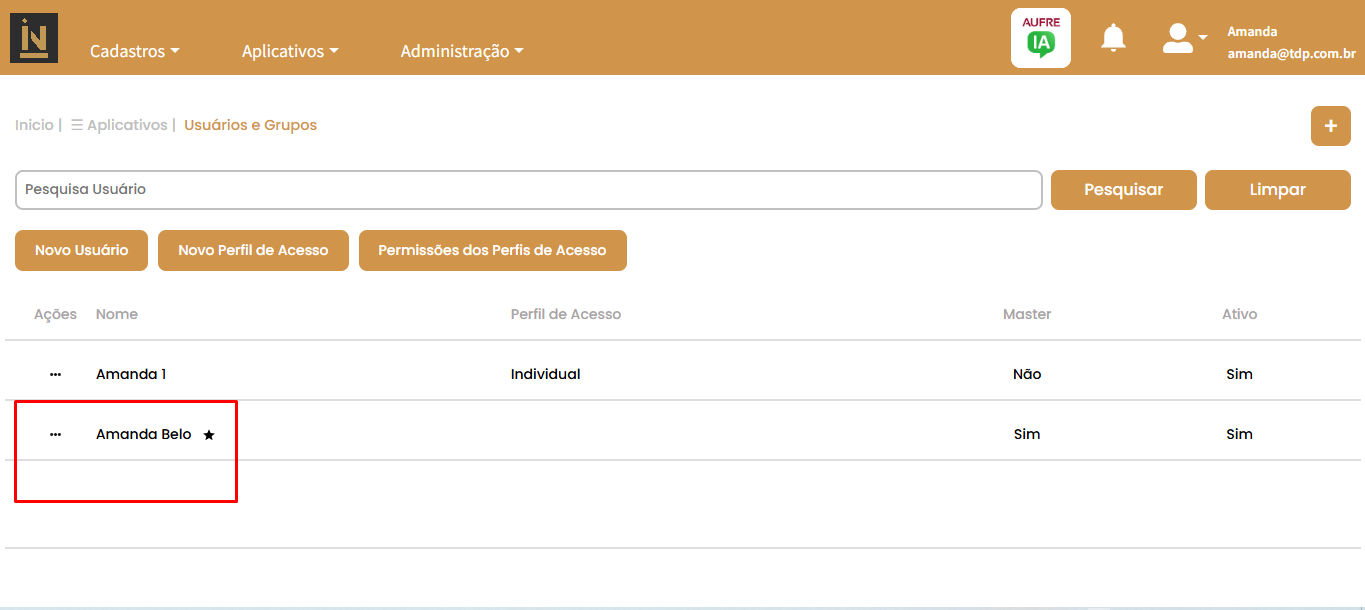Open the notifications bell

1112,38
